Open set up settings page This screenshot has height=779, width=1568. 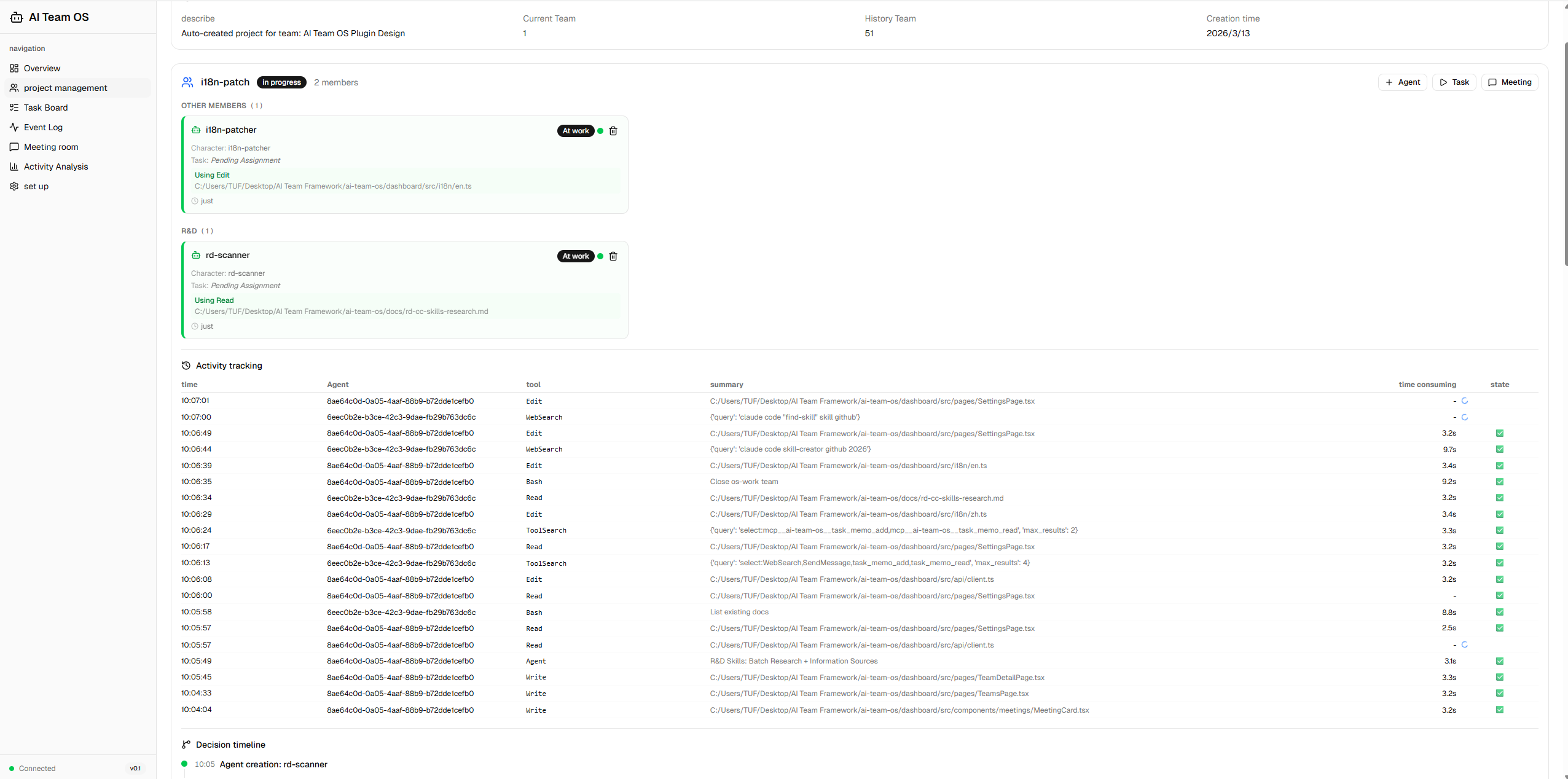(x=36, y=186)
